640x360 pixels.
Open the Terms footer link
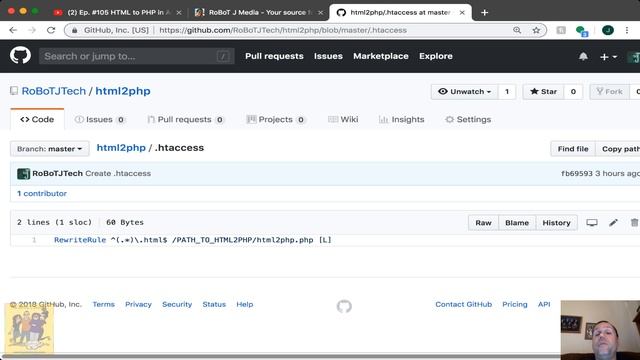(x=103, y=304)
